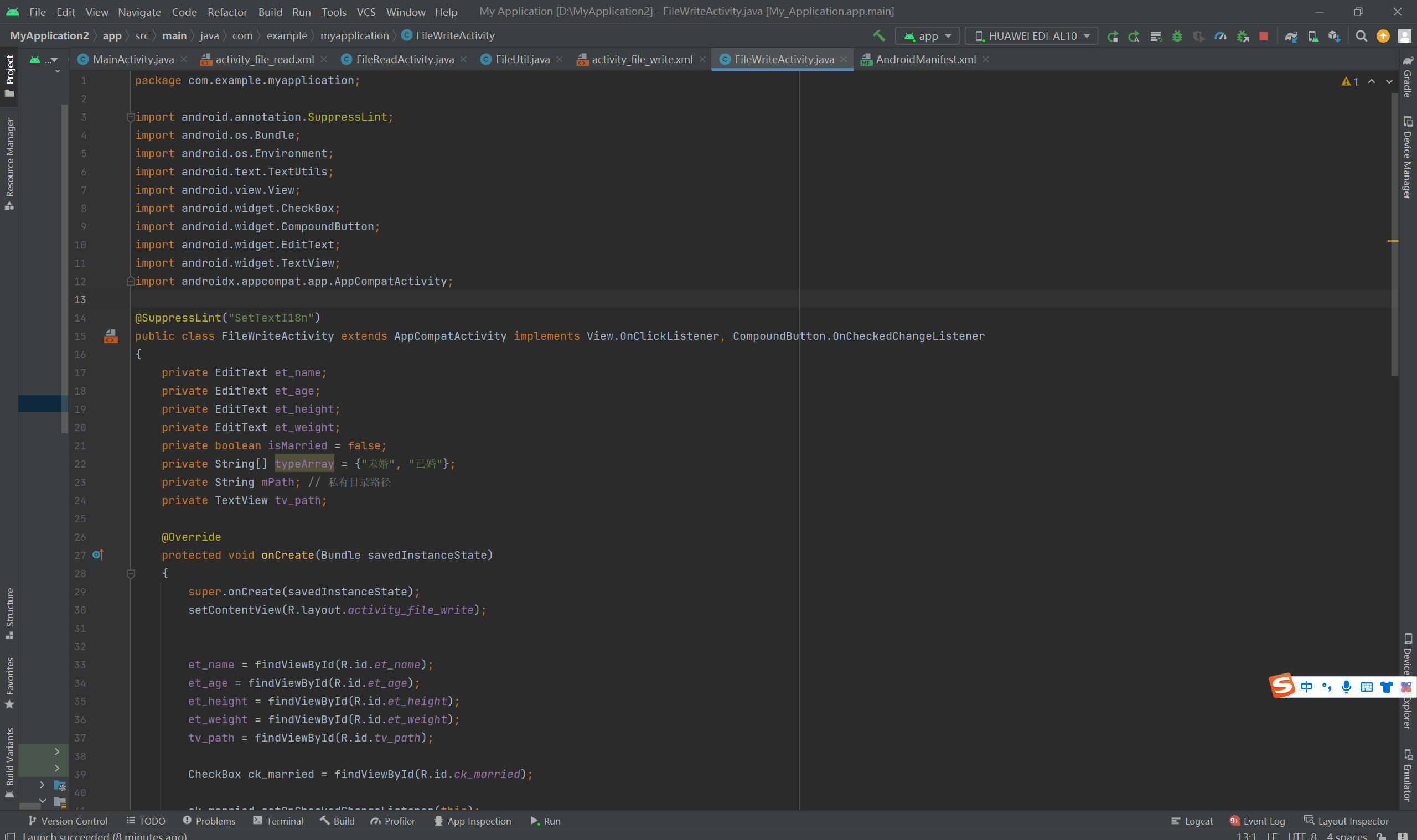Click Attach Debugger to Android Process icon
The width and height of the screenshot is (1417, 840).
1243,35
